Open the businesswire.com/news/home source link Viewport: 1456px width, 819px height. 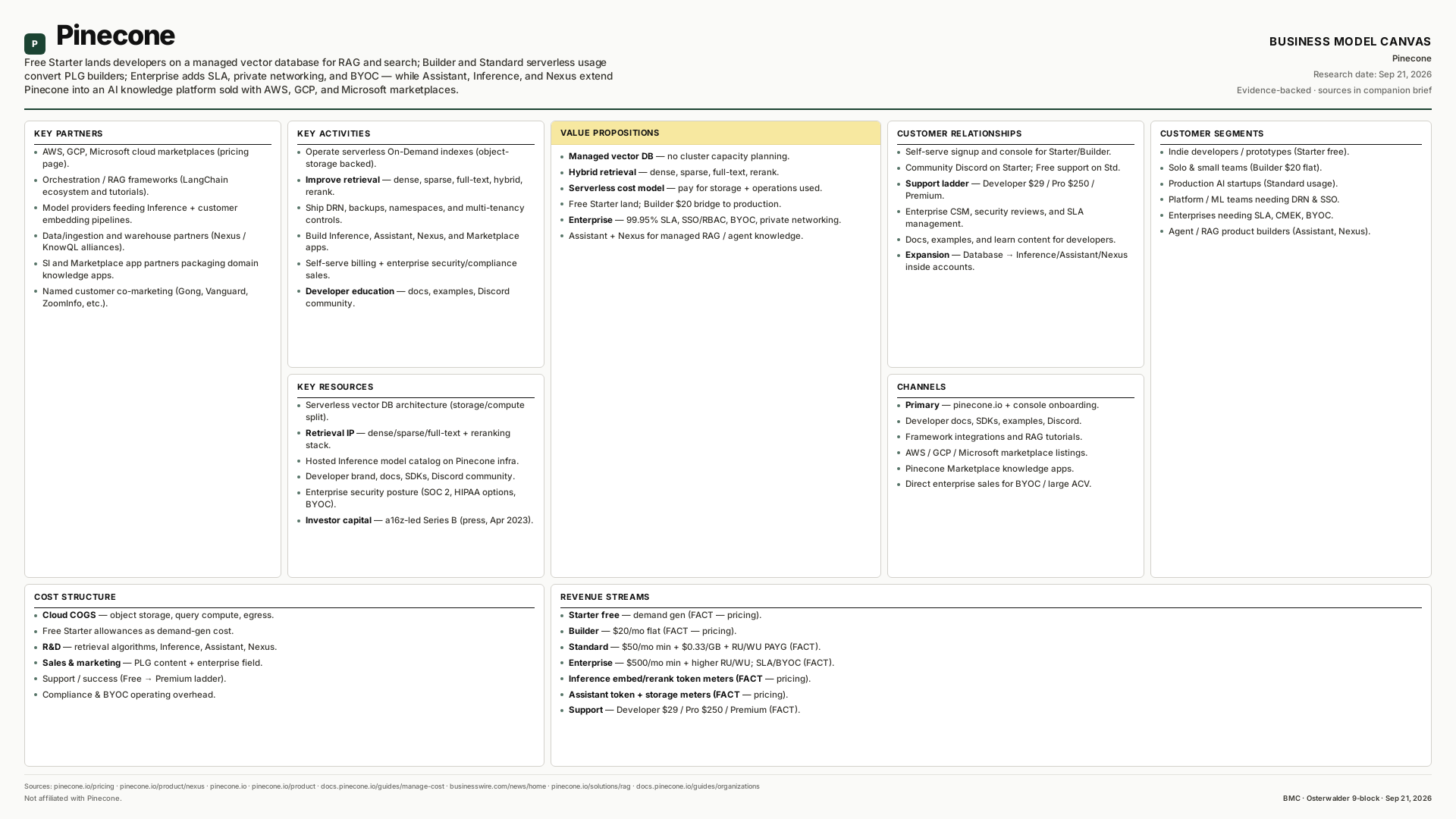click(497, 786)
